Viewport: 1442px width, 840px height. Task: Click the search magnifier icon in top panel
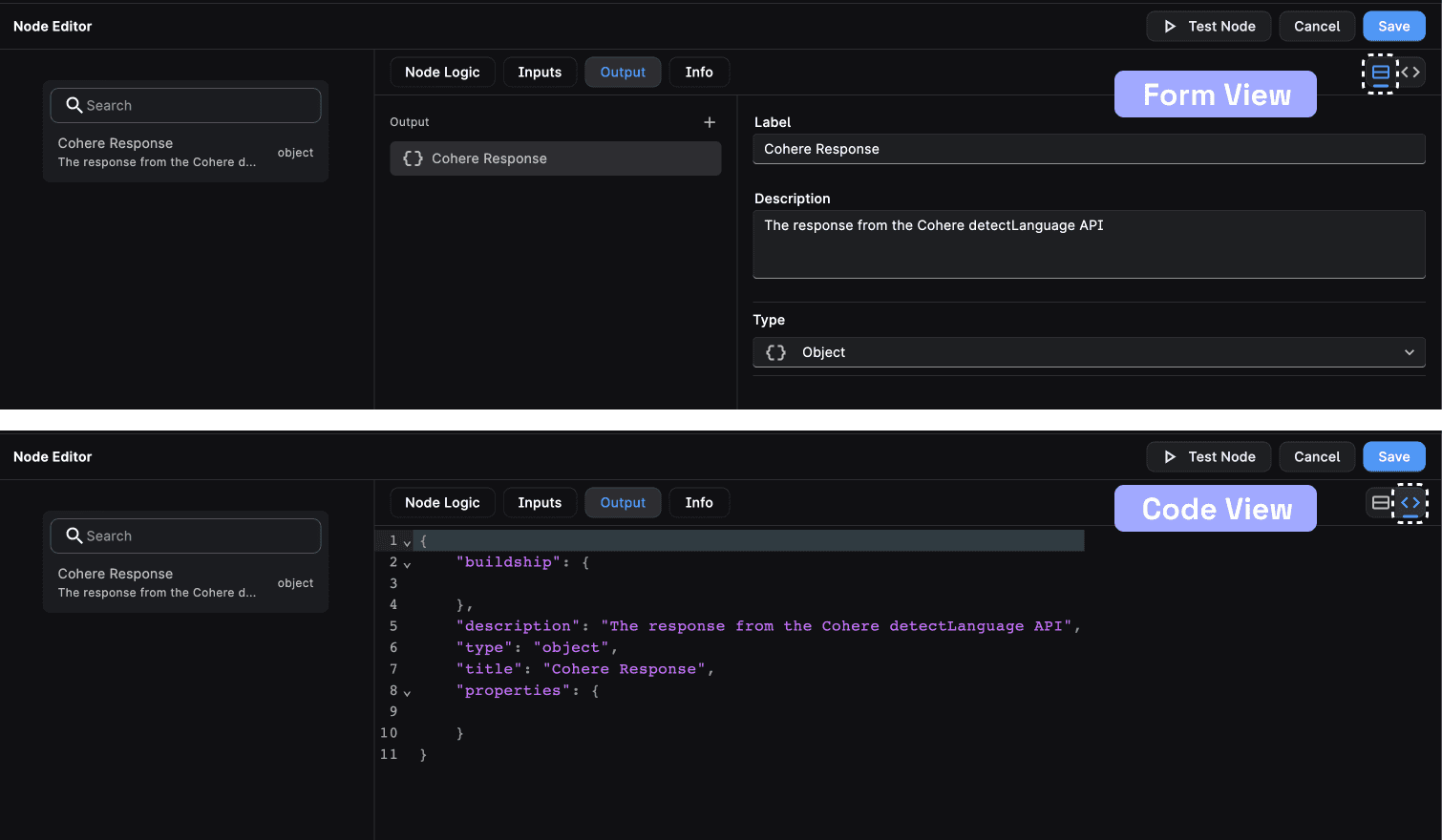[74, 105]
